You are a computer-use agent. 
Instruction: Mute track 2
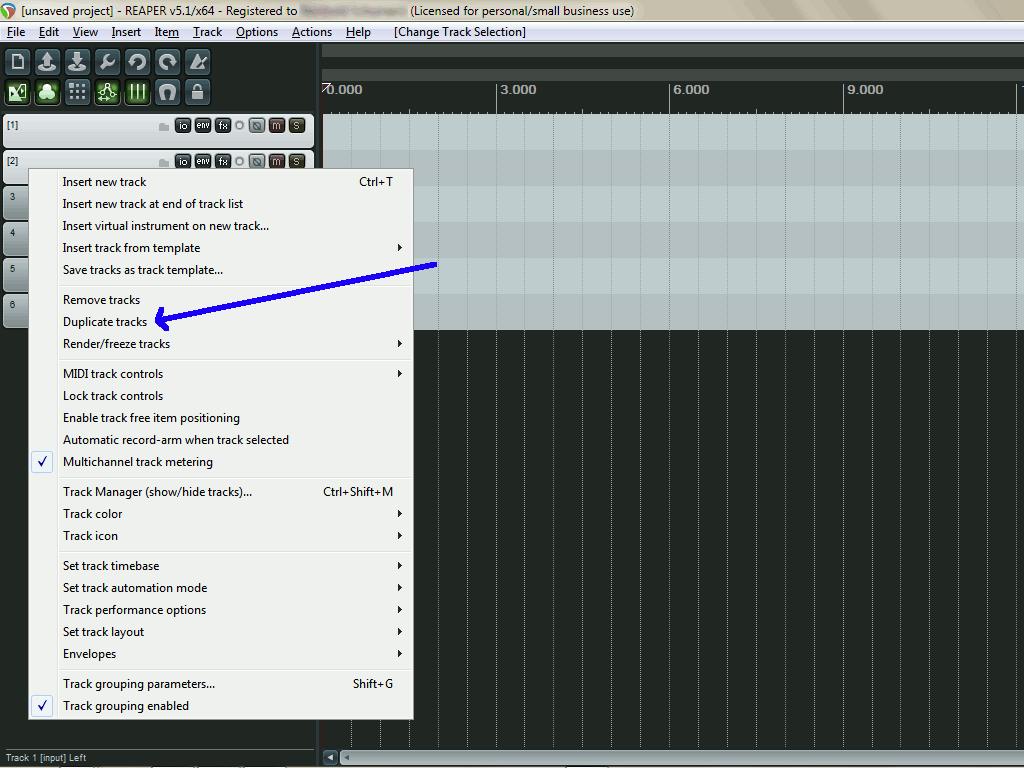(x=277, y=161)
